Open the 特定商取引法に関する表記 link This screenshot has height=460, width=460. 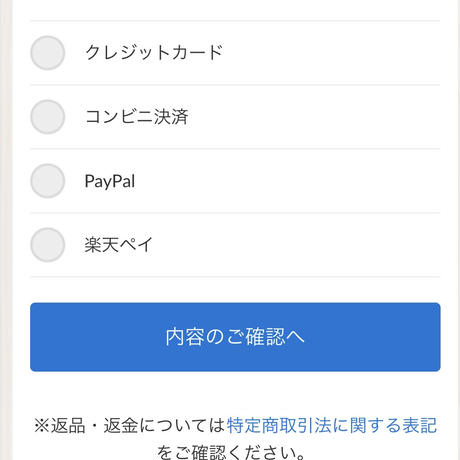332,426
